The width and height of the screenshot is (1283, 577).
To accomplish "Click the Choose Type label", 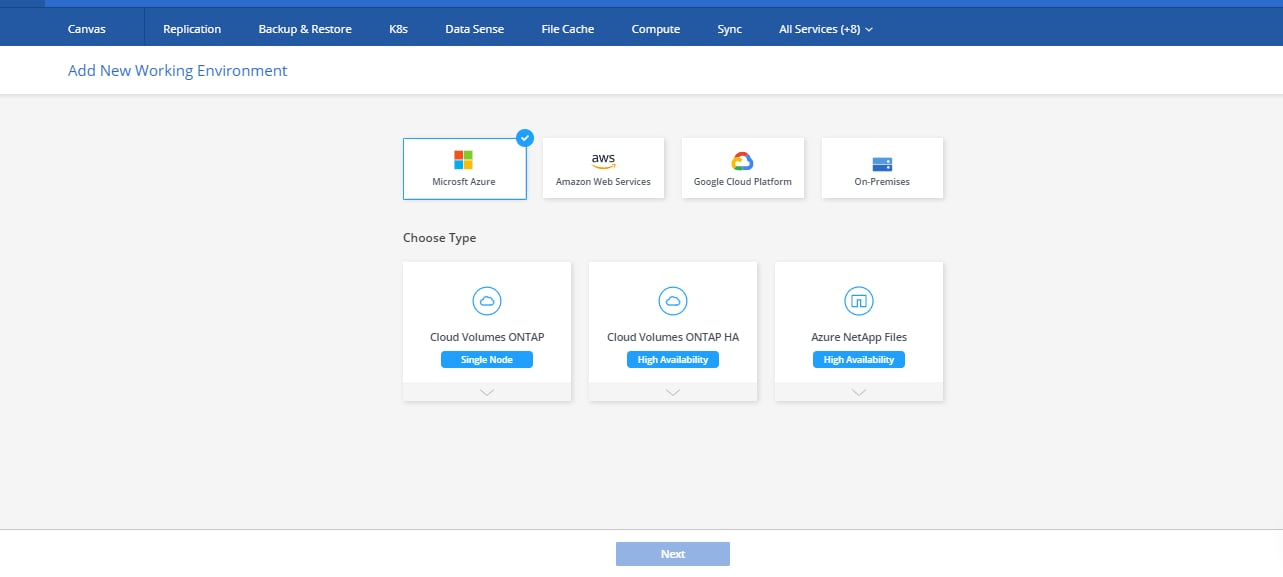I will 440,238.
